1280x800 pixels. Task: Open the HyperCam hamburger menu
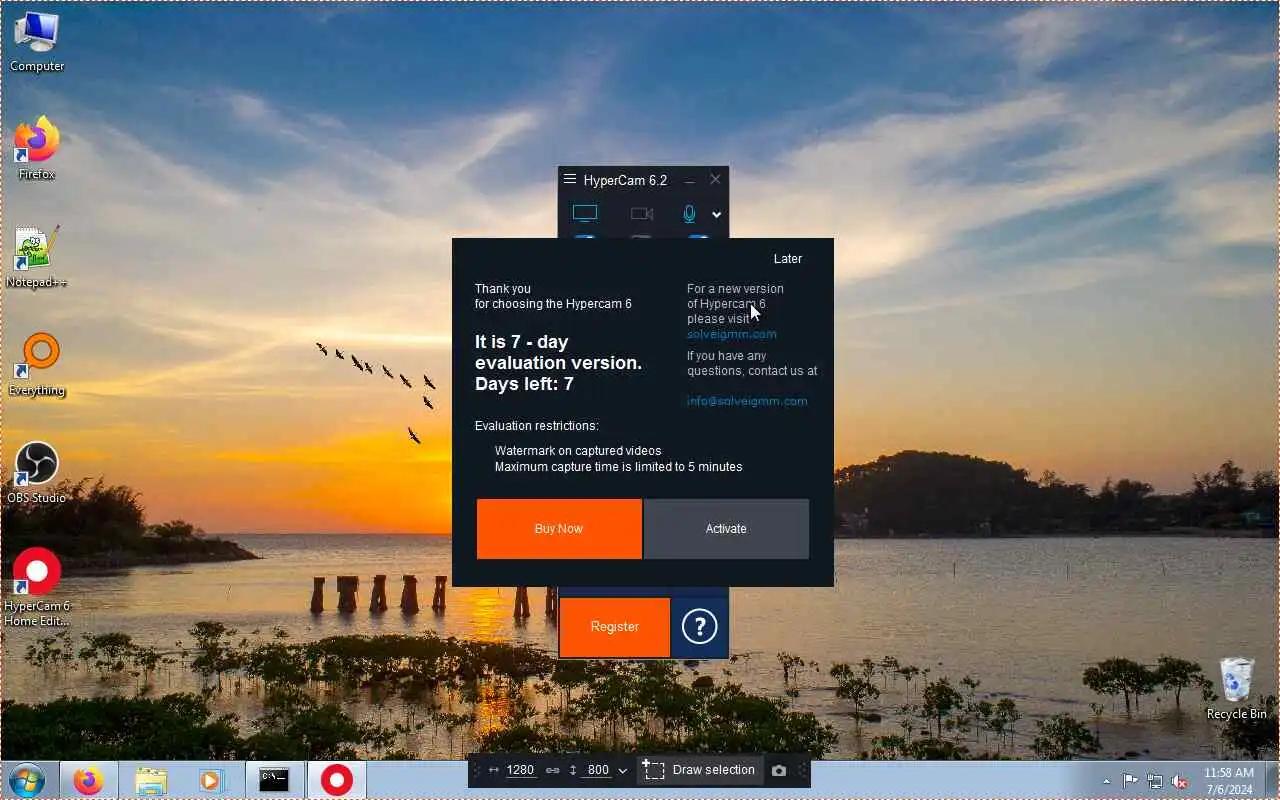coord(570,180)
